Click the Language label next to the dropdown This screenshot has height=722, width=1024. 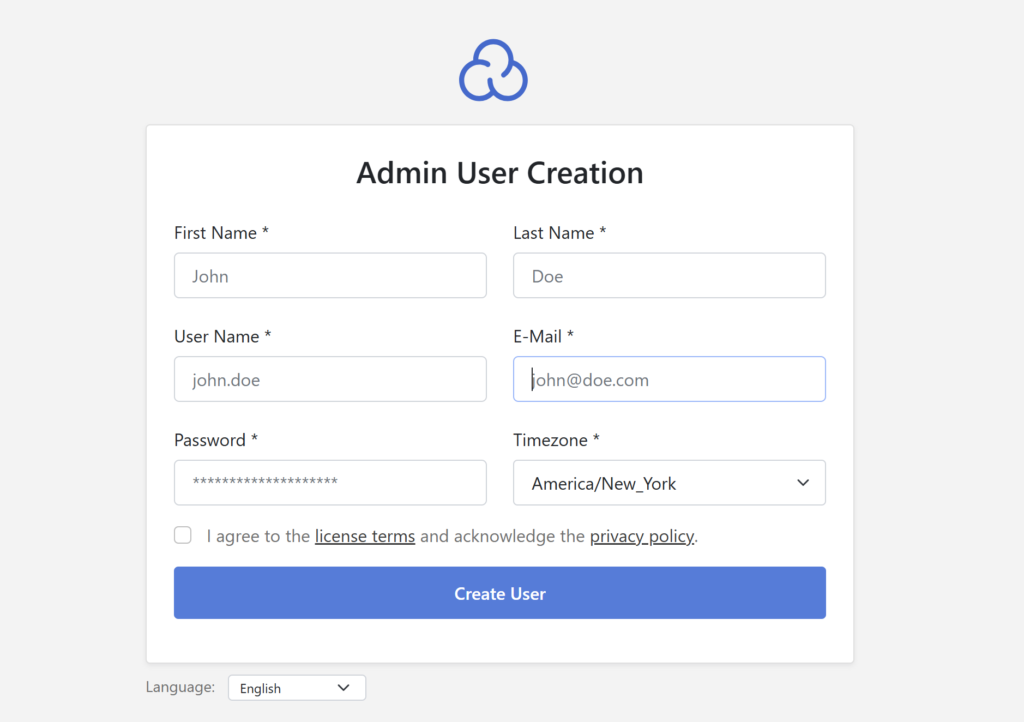(180, 687)
